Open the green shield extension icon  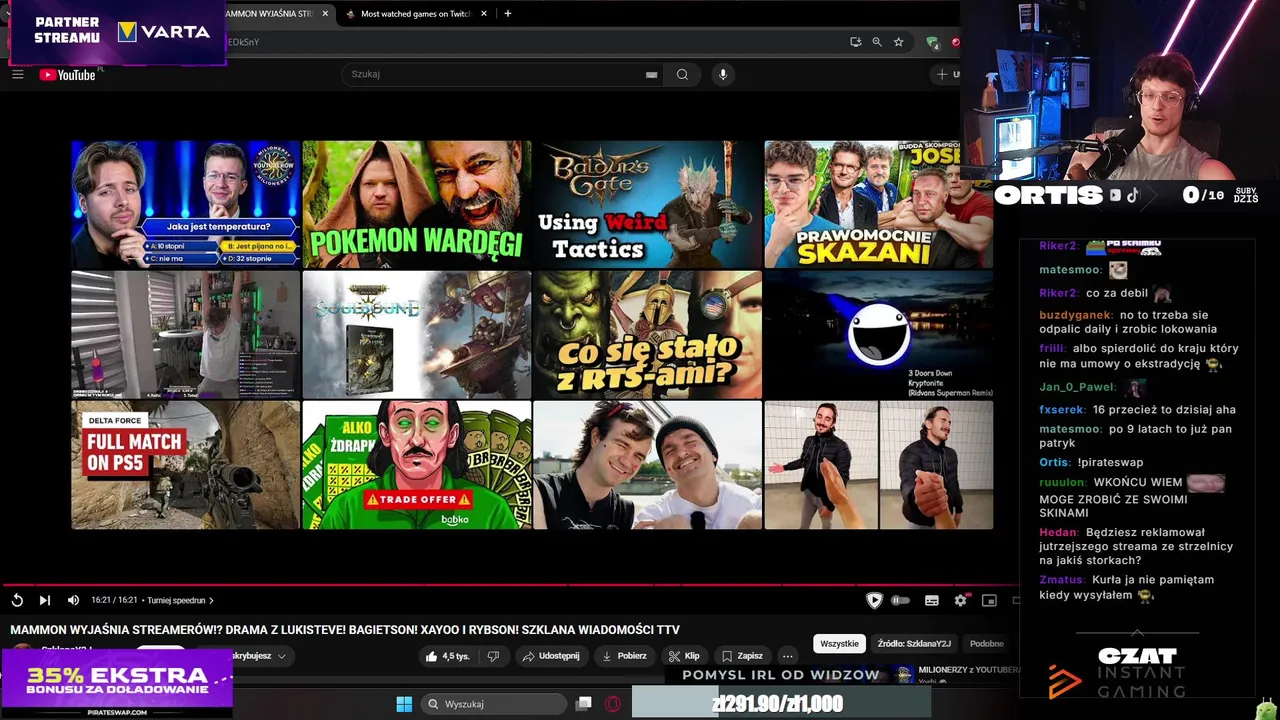point(932,42)
